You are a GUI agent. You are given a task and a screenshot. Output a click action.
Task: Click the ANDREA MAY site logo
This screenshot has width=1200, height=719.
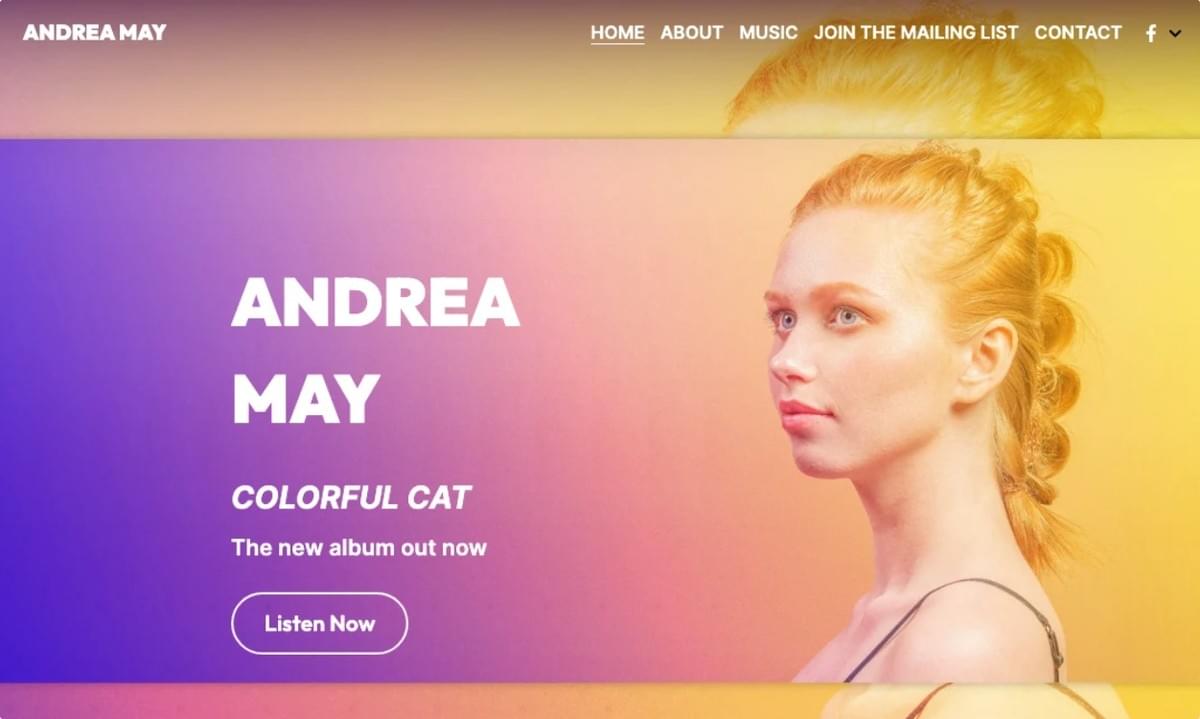[x=95, y=32]
